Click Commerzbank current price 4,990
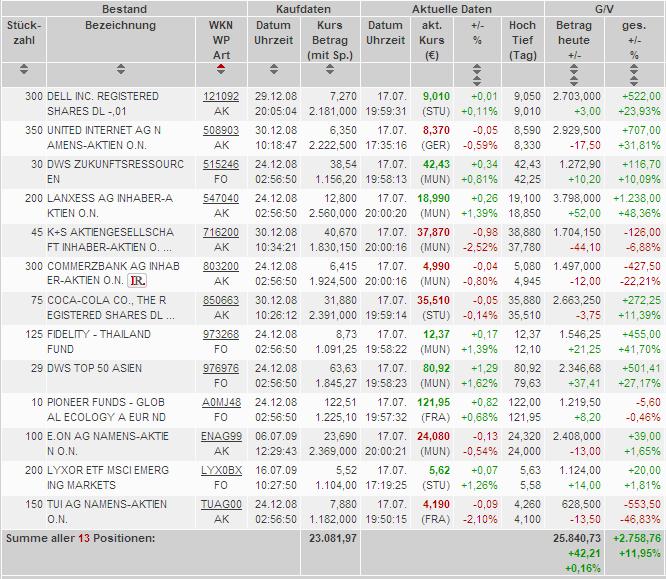The width and height of the screenshot is (666, 579). tap(436, 266)
